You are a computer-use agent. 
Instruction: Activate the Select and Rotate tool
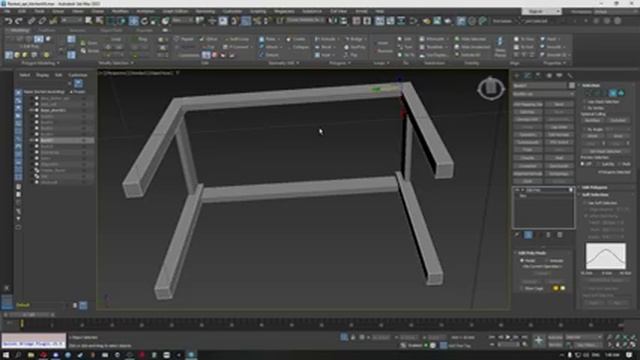pyautogui.click(x=144, y=21)
